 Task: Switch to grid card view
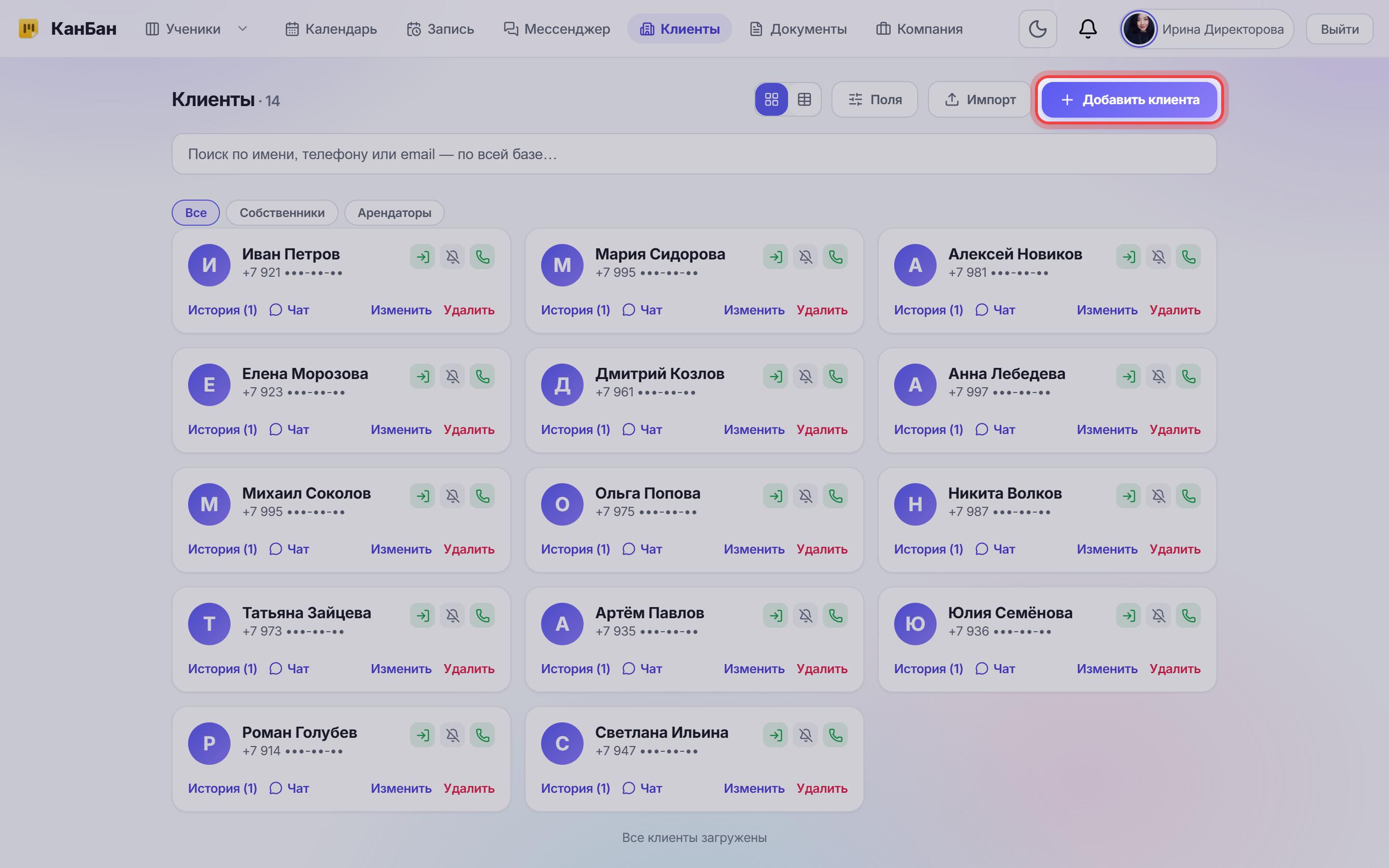(771, 99)
